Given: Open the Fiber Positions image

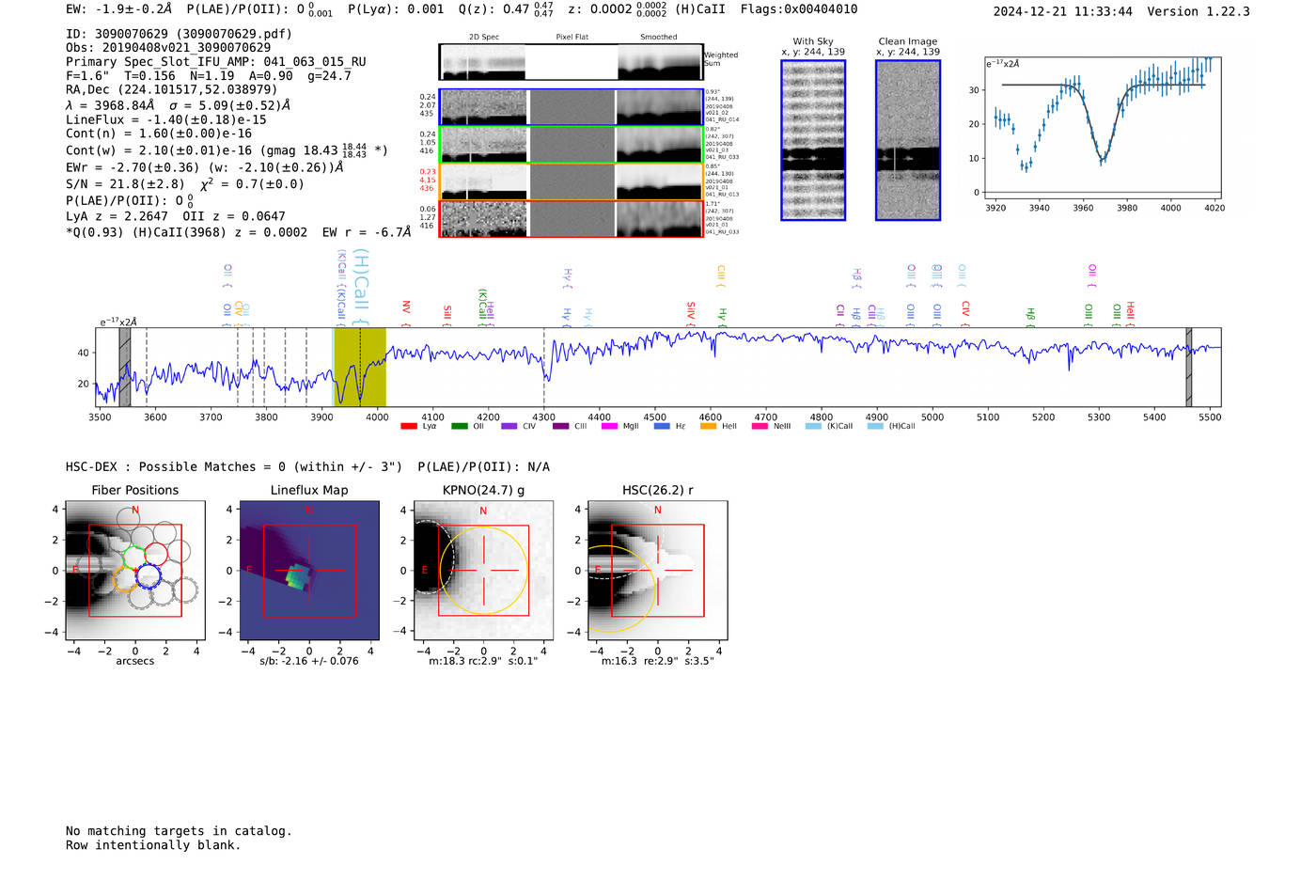Looking at the screenshot, I should point(135,571).
